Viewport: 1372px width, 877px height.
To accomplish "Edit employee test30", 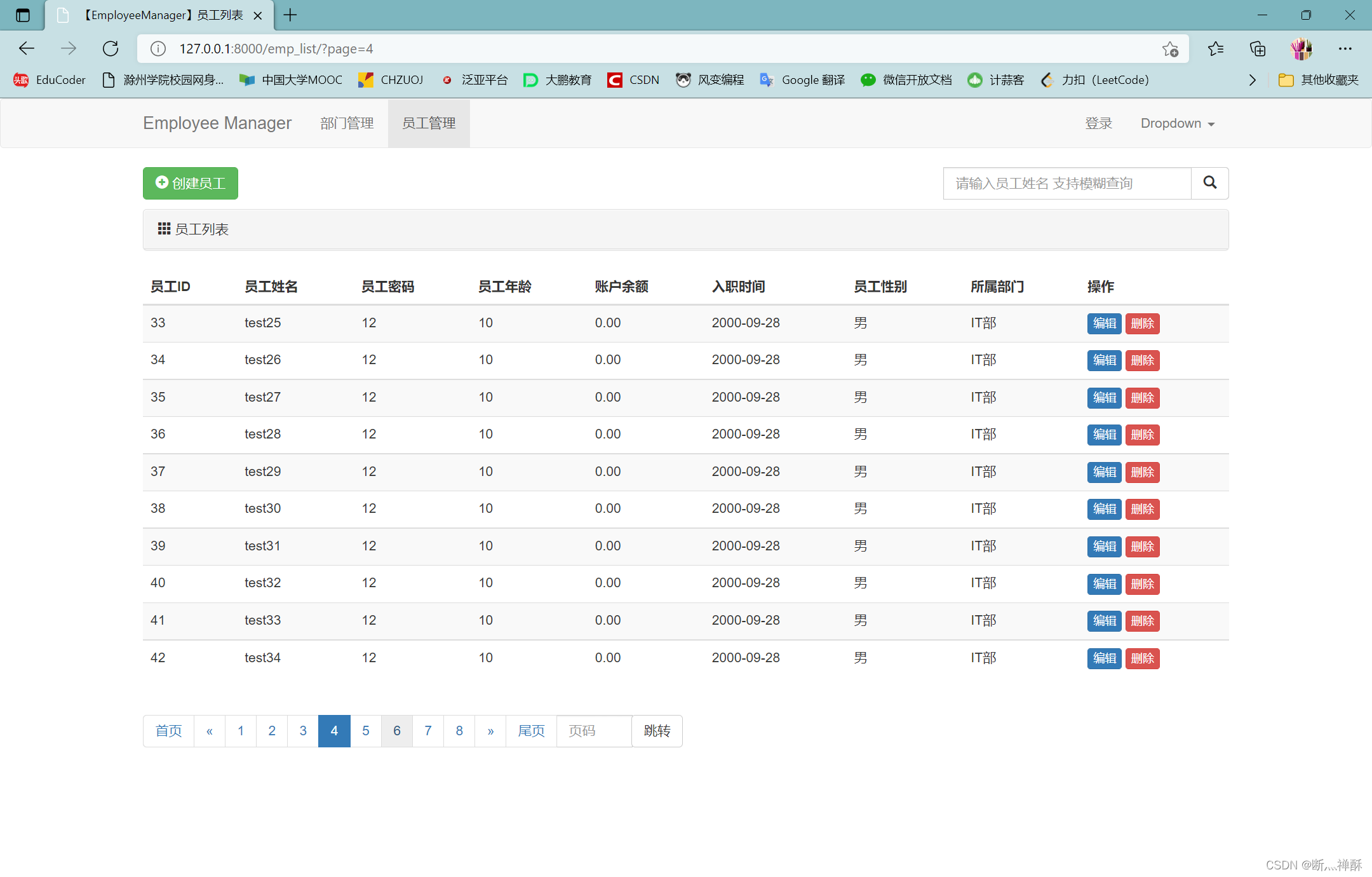I will 1104,509.
